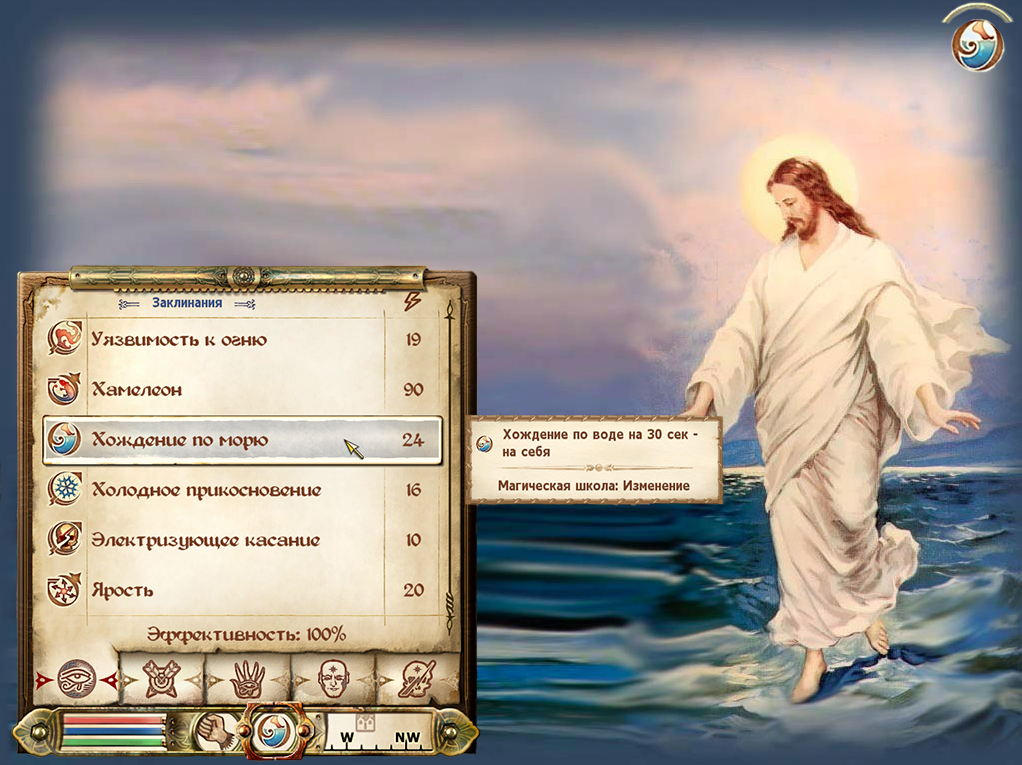Image resolution: width=1022 pixels, height=765 pixels.
Task: Select the spell named Хамелеон
Action: click(242, 389)
